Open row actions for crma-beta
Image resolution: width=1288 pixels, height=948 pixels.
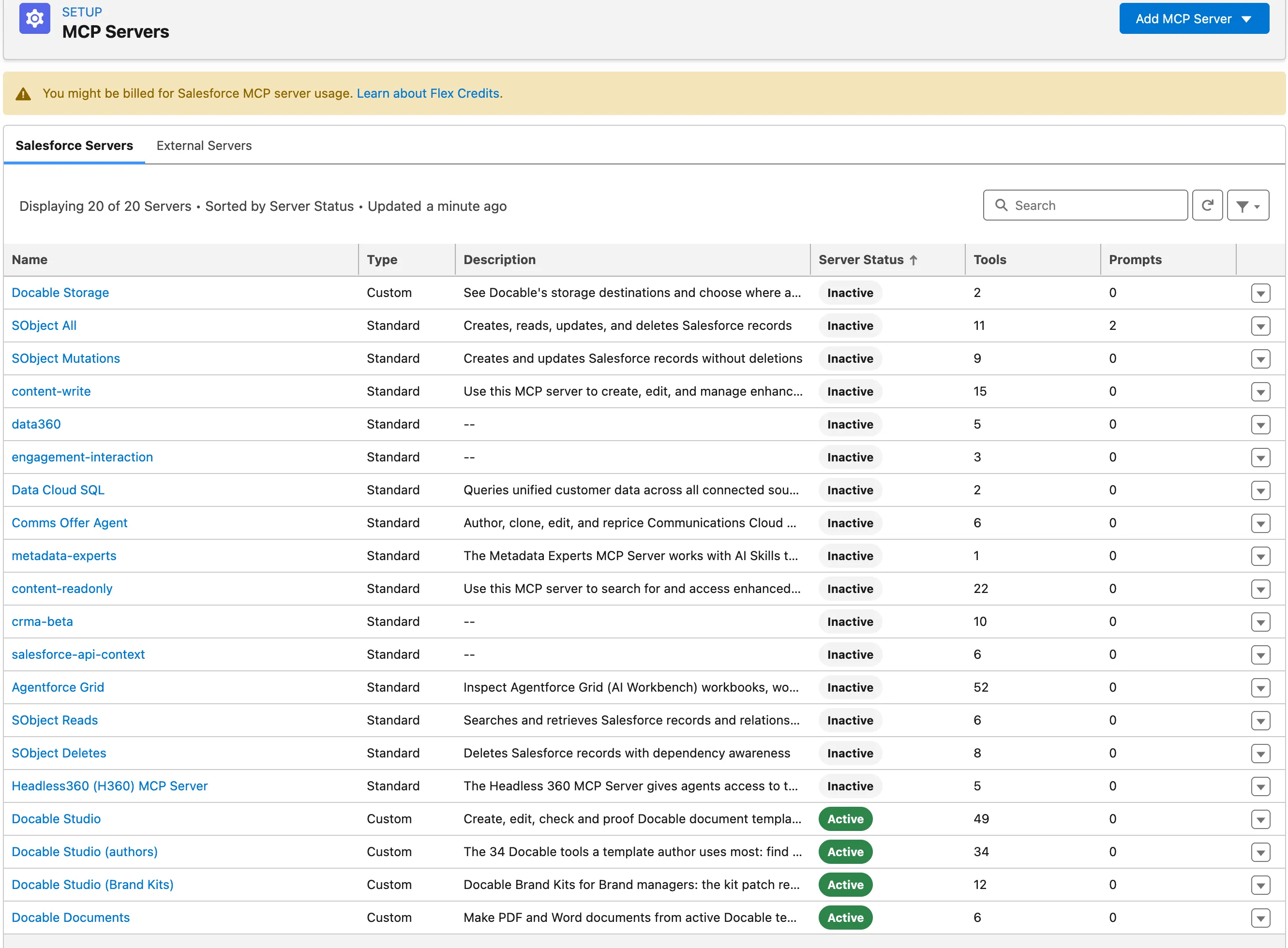coord(1260,622)
